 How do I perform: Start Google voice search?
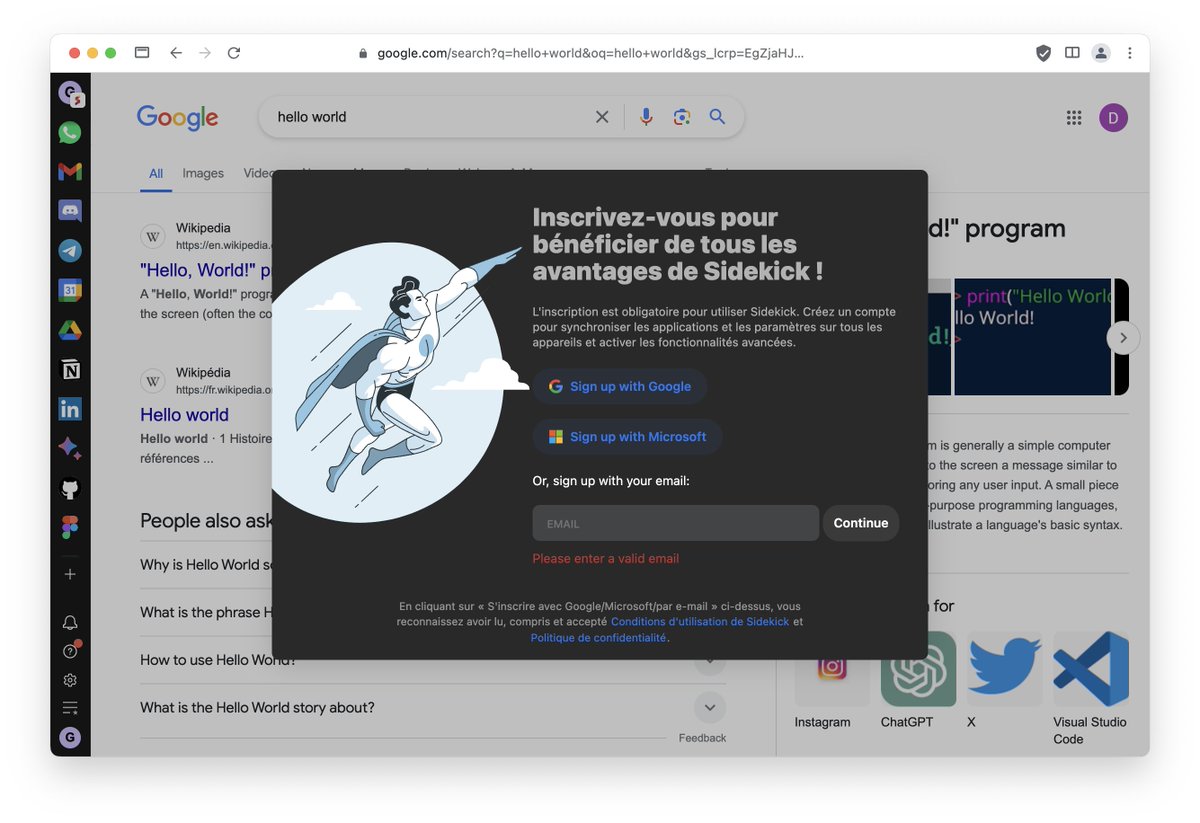[646, 117]
